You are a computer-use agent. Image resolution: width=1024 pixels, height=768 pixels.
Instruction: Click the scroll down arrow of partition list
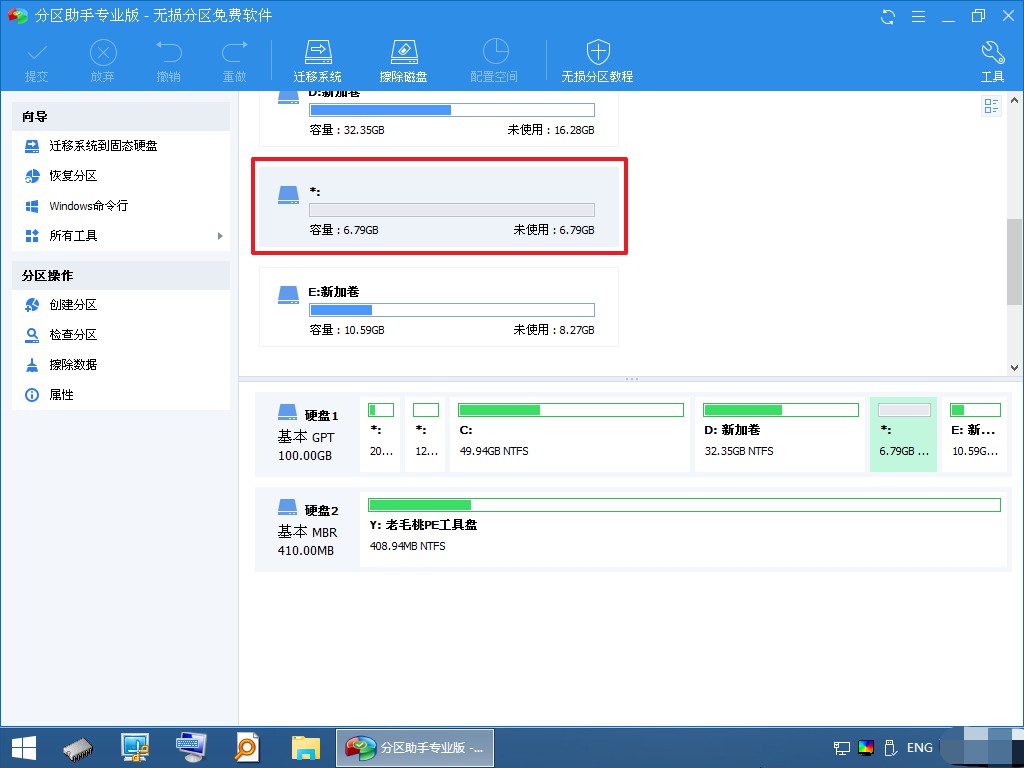click(1014, 368)
